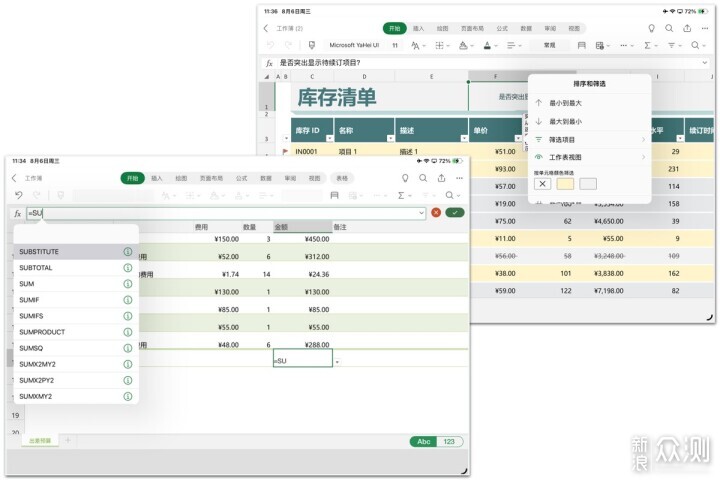
Task: Pick SUBSTITUTE from function suggestions
Action: pyautogui.click(x=76, y=252)
